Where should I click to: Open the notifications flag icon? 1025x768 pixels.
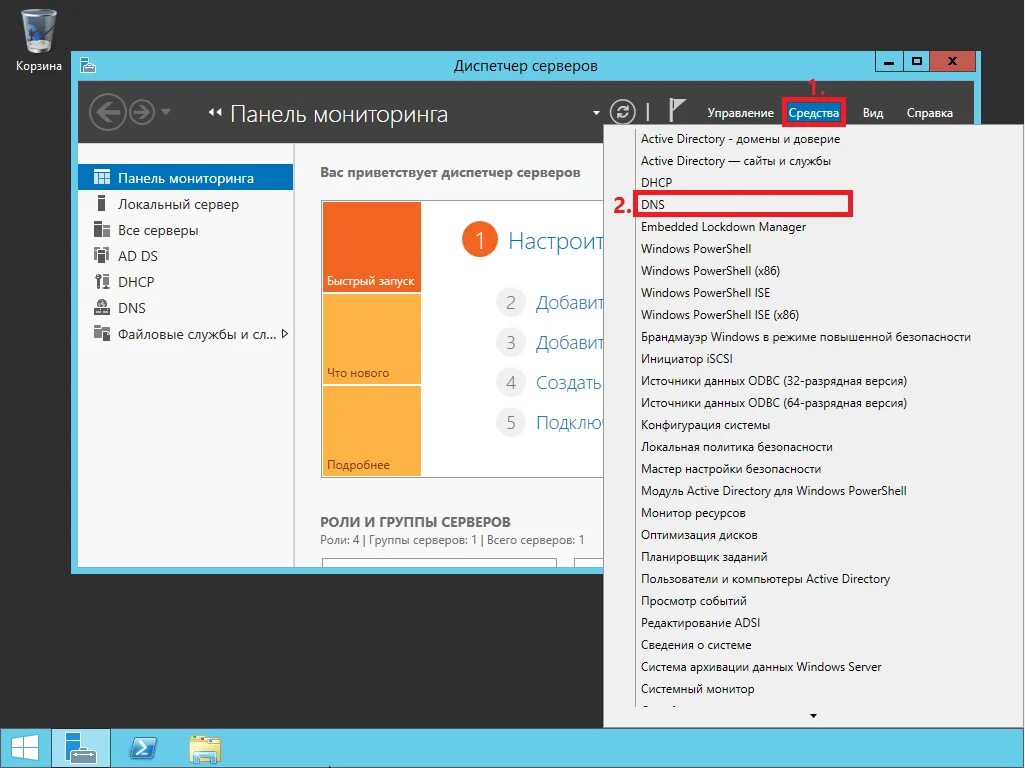[x=677, y=110]
